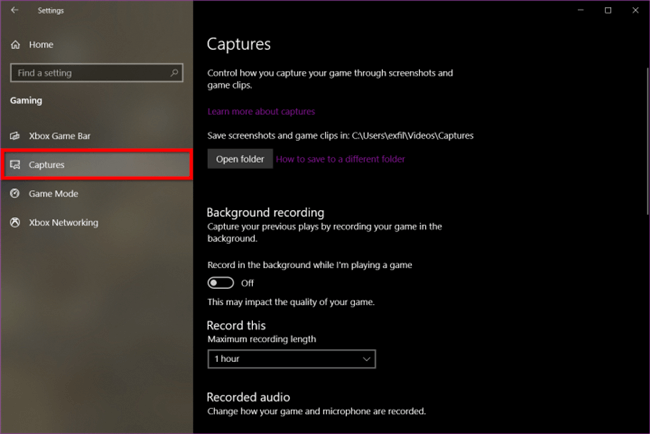The image size is (650, 434).
Task: Click the Xbox Game Bar icon
Action: point(15,136)
